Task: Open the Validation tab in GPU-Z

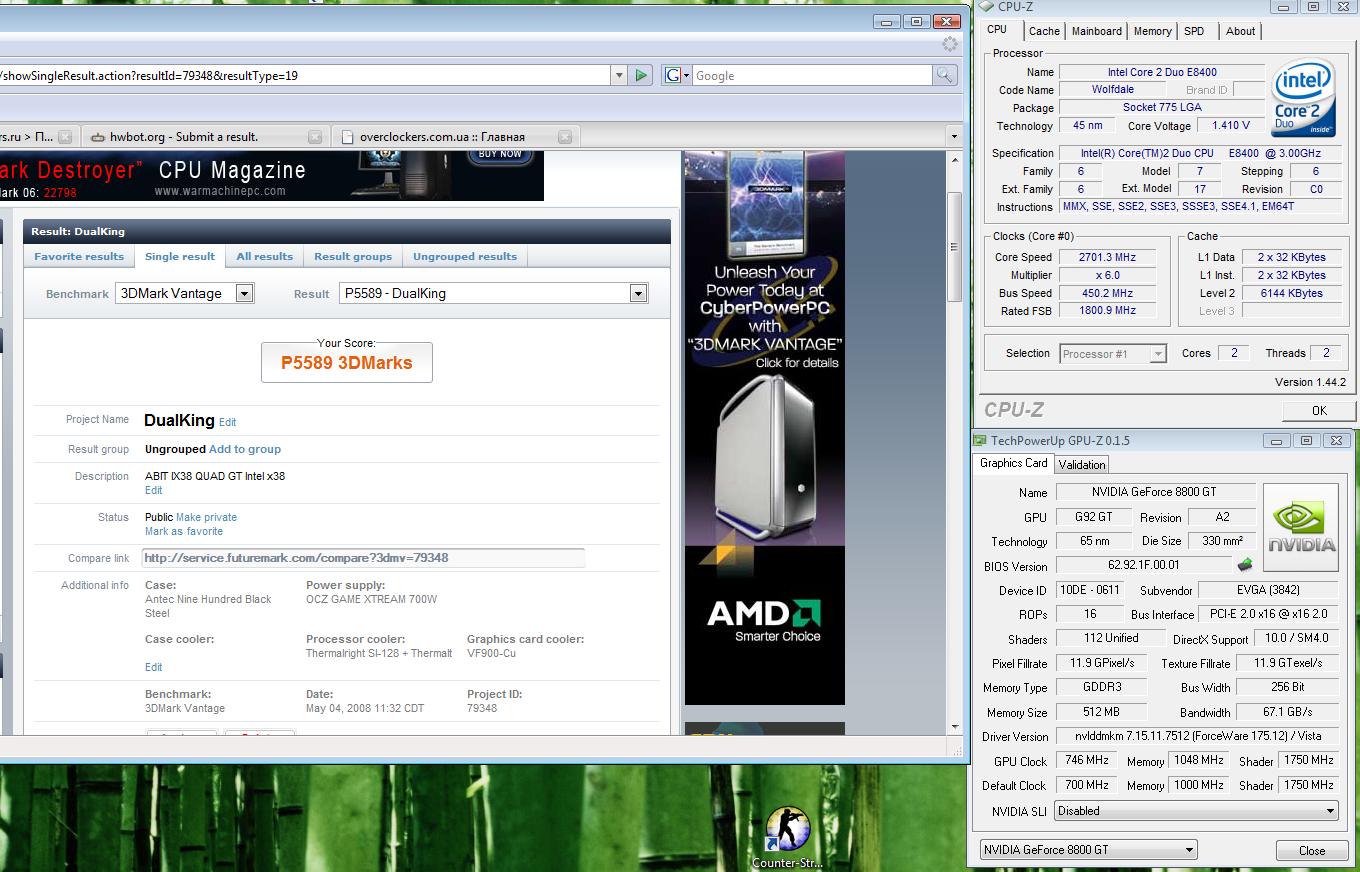Action: click(1081, 464)
